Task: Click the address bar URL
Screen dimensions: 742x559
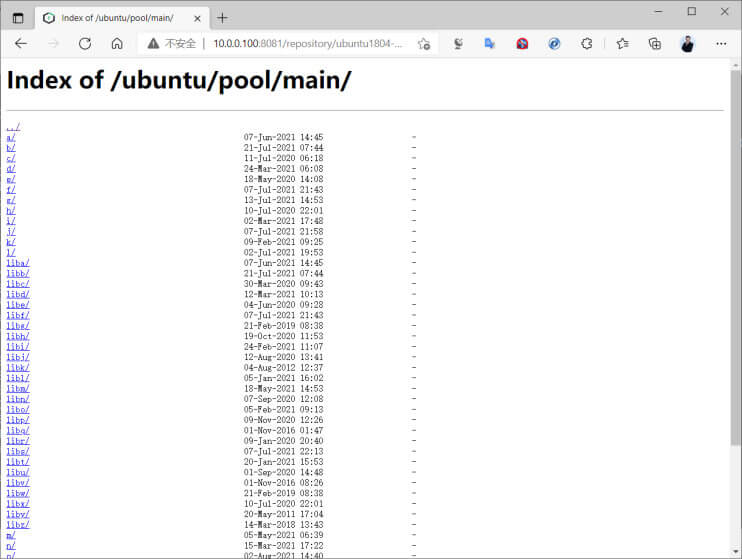Action: pyautogui.click(x=308, y=44)
